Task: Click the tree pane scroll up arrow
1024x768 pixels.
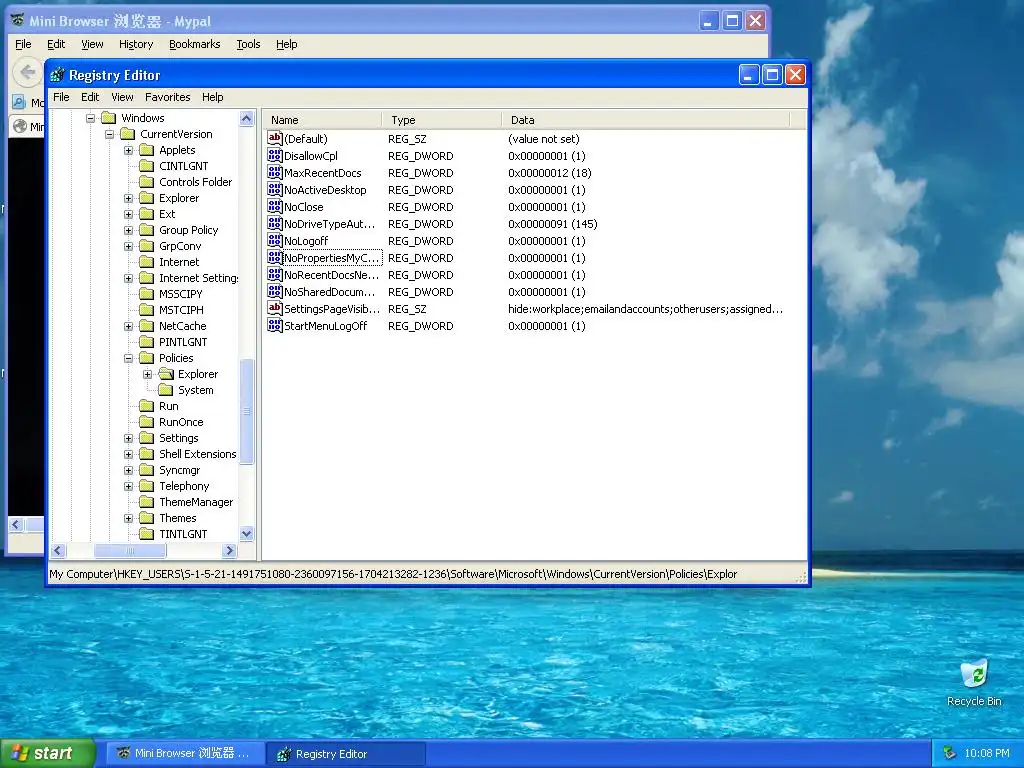Action: [x=246, y=118]
